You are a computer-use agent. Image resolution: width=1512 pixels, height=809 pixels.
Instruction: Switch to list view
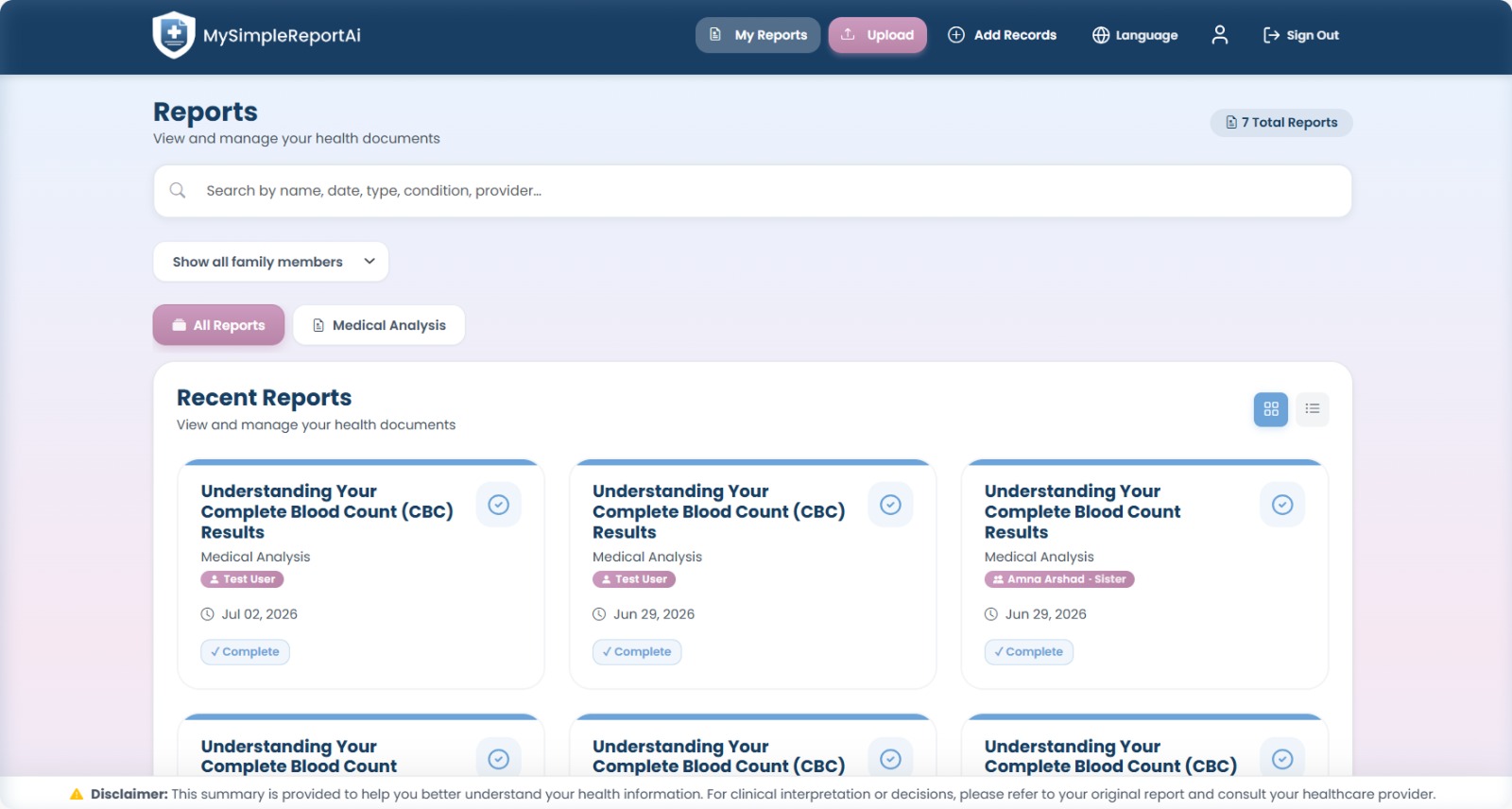click(x=1313, y=409)
